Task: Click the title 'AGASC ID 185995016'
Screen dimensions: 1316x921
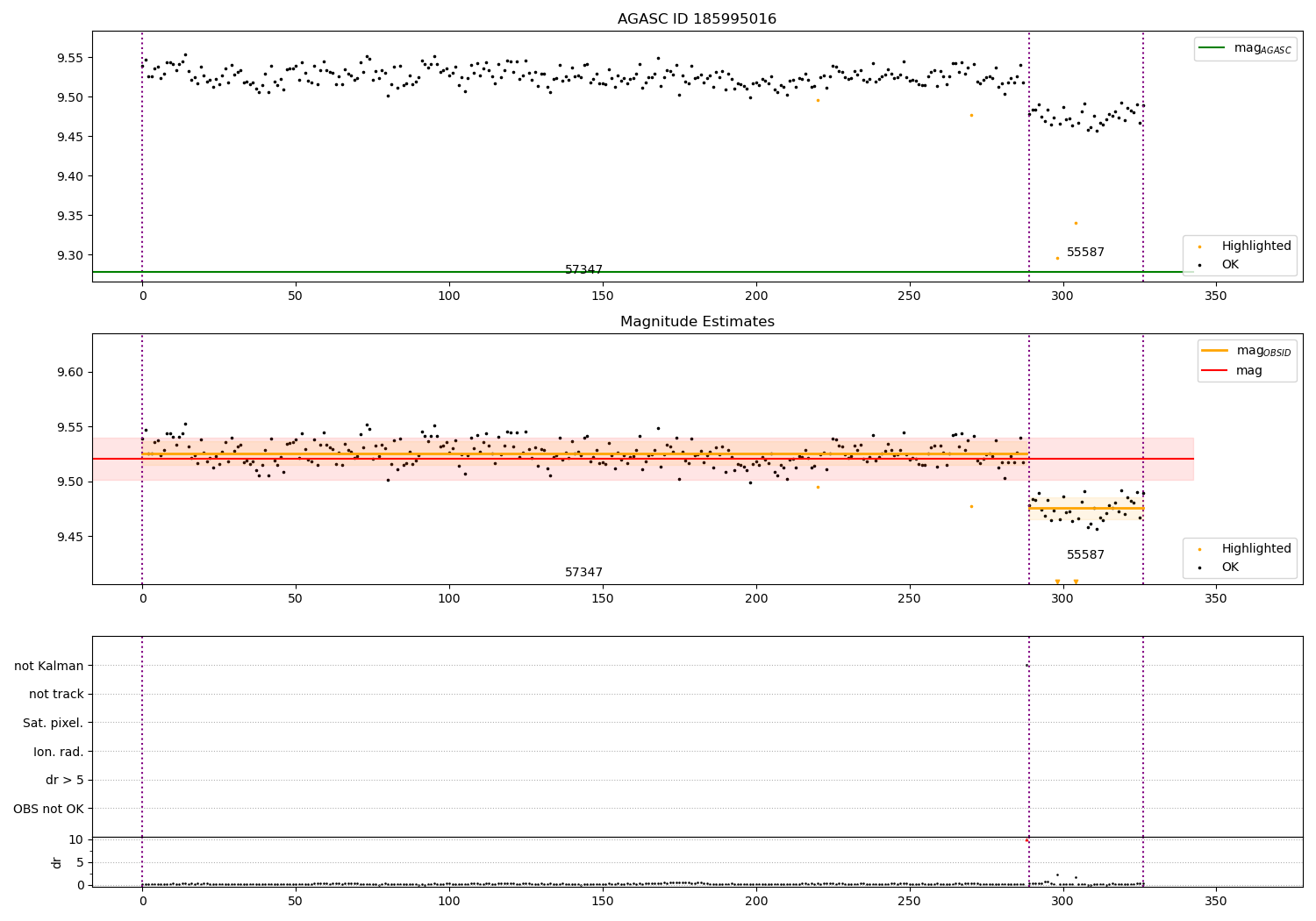Action: click(x=697, y=18)
